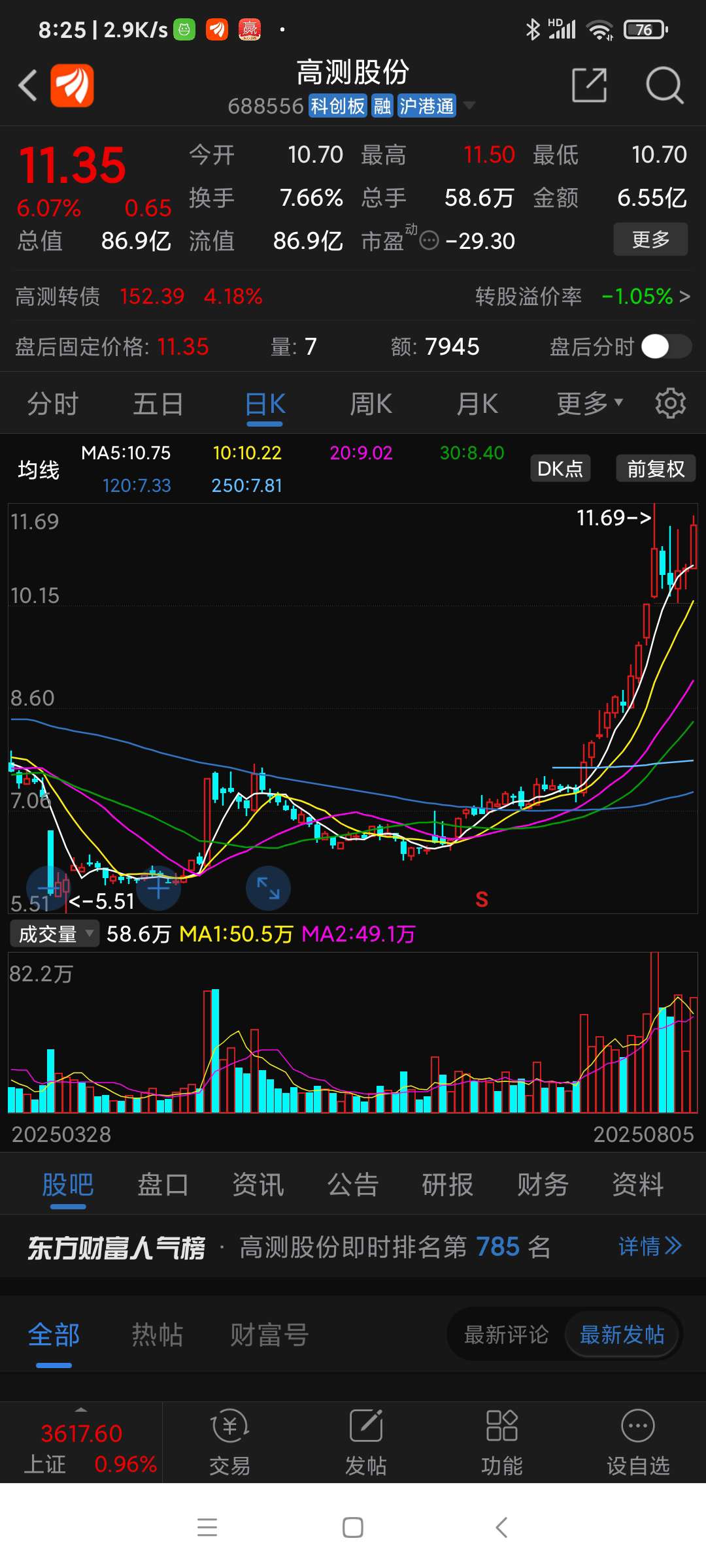Tap the 250:7.81 moving average value
The image size is (706, 1568).
pyautogui.click(x=246, y=485)
